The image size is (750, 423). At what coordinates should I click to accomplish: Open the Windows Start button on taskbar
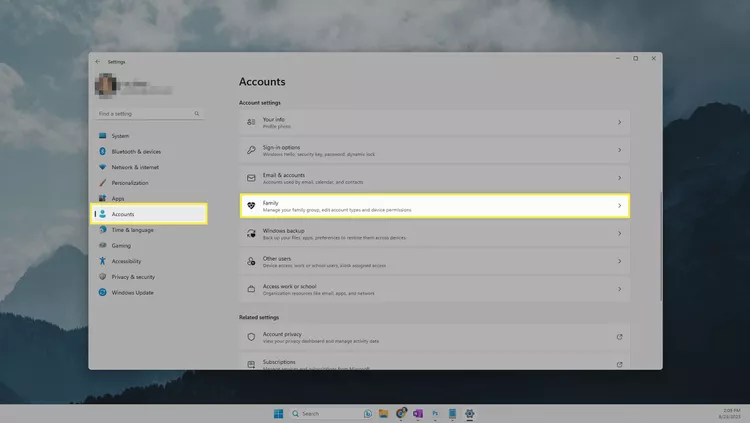click(x=277, y=413)
